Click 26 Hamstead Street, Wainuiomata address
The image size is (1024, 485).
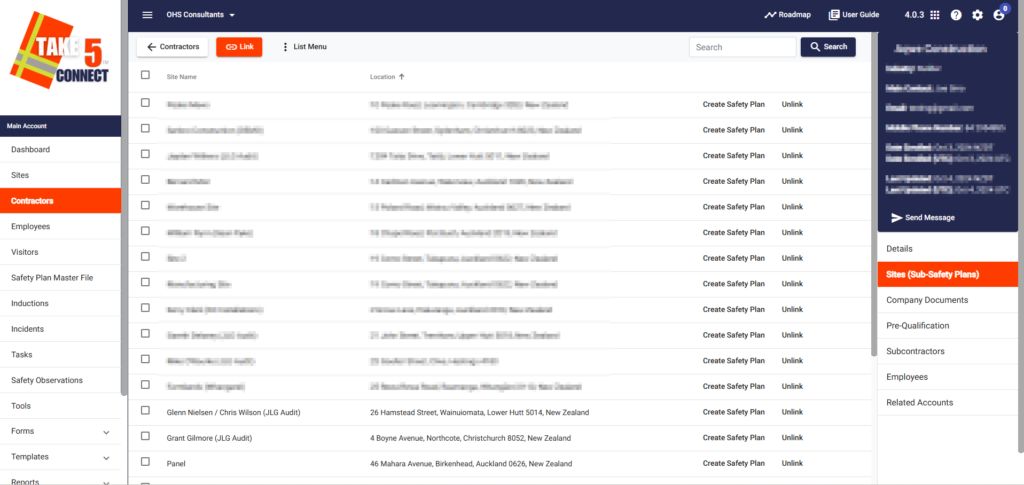[479, 413]
